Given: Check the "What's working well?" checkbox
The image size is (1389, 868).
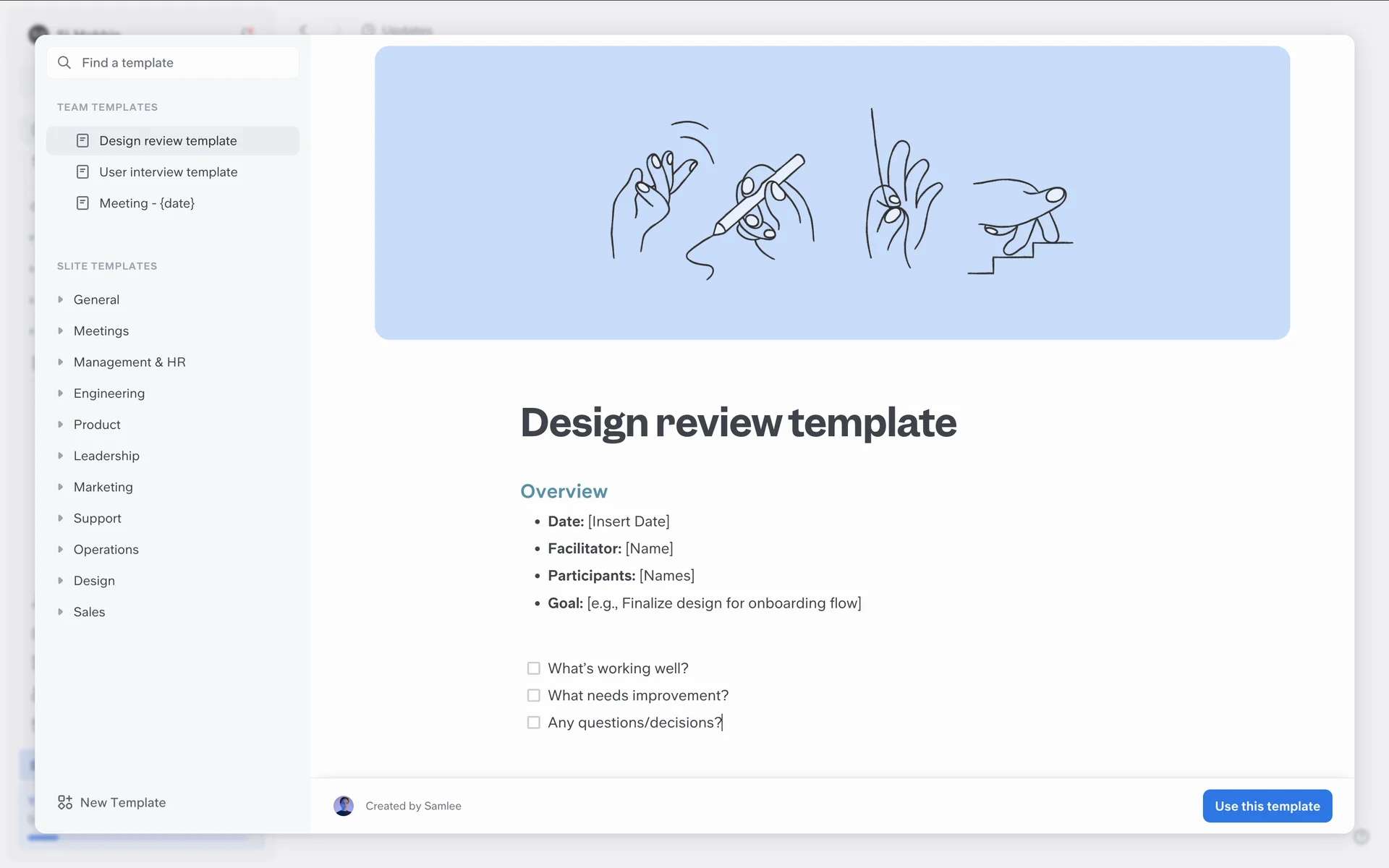Looking at the screenshot, I should click(534, 668).
